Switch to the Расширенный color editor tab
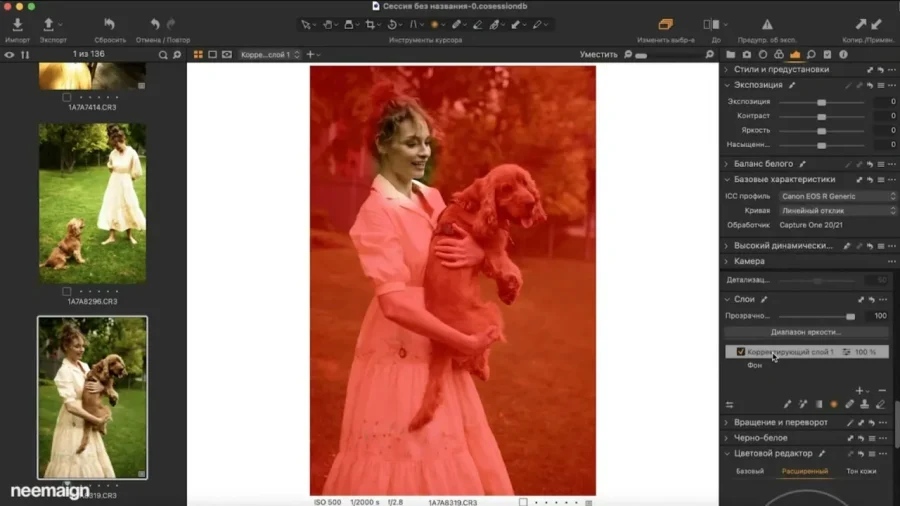Image resolution: width=900 pixels, height=506 pixels. (805, 471)
